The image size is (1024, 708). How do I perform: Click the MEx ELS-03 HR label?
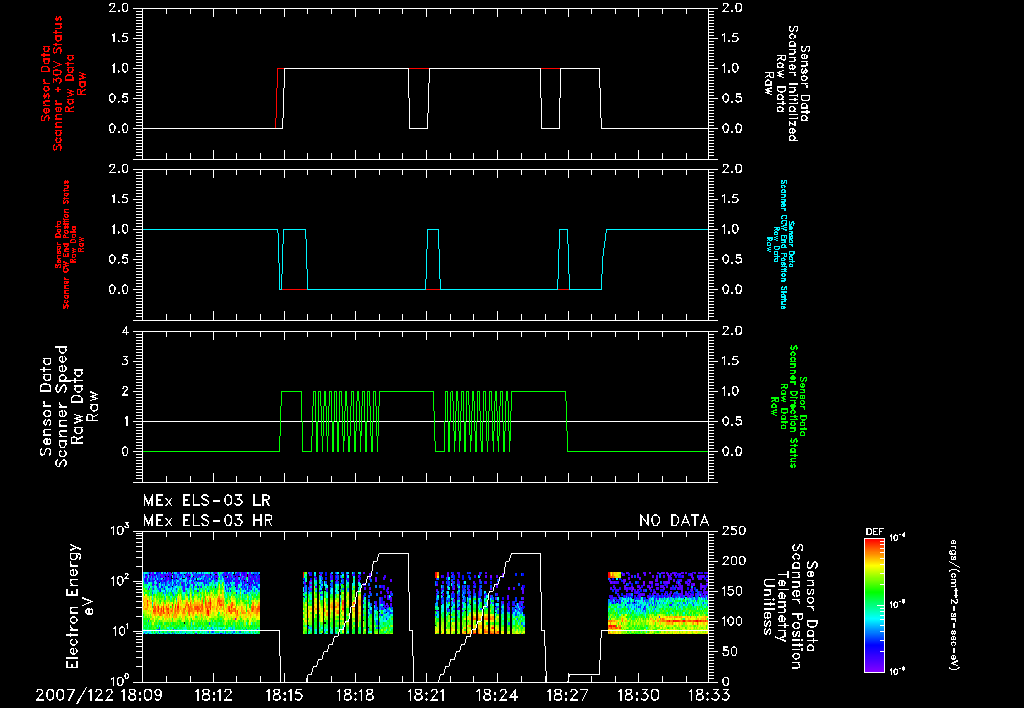208,521
